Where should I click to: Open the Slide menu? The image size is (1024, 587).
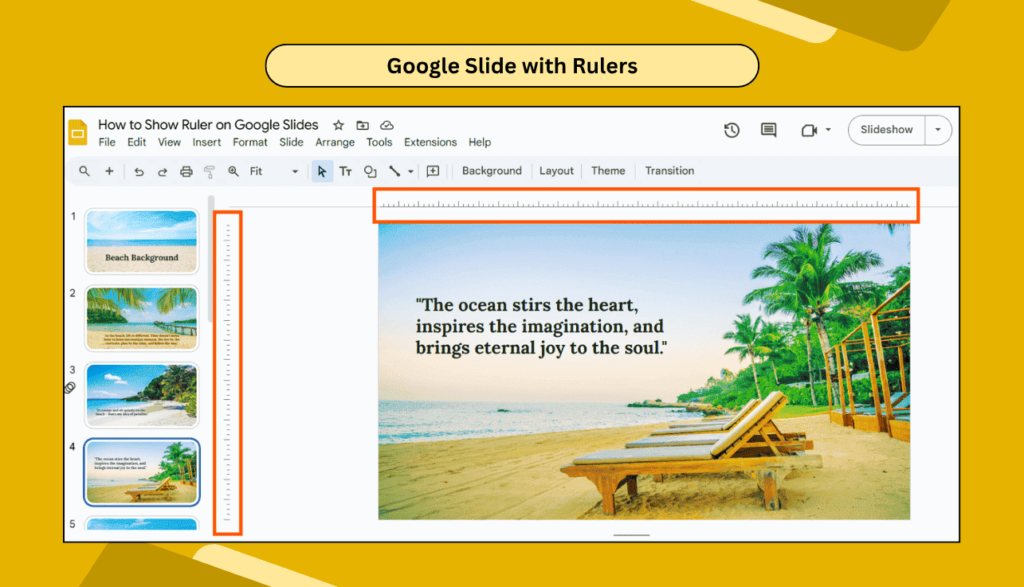click(291, 142)
